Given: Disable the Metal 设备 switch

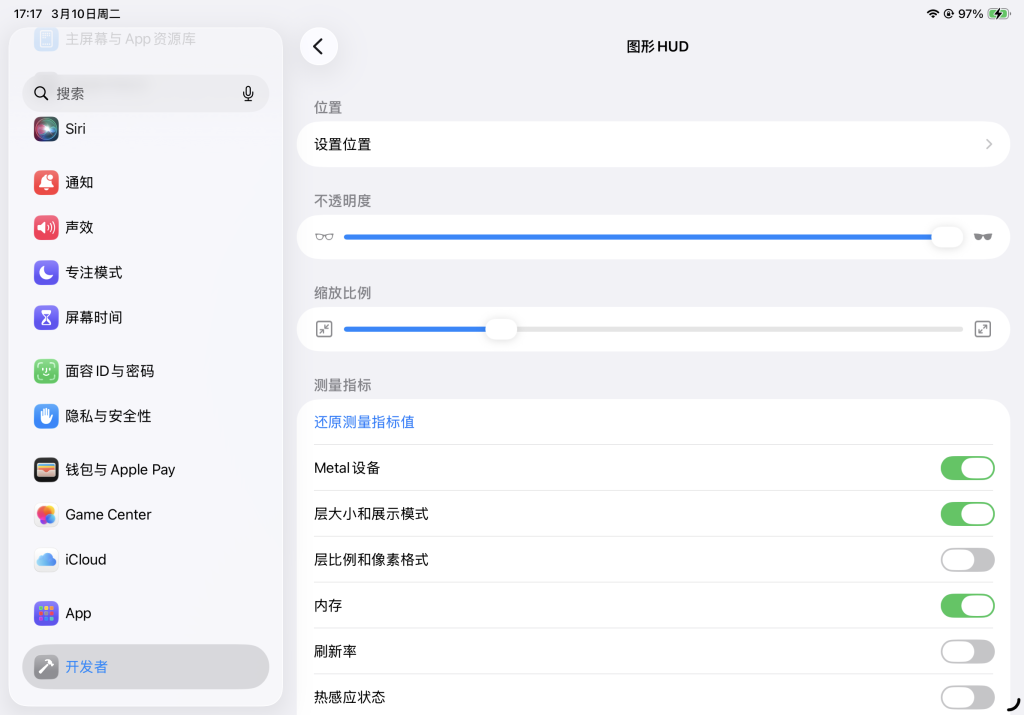Looking at the screenshot, I should 967,468.
